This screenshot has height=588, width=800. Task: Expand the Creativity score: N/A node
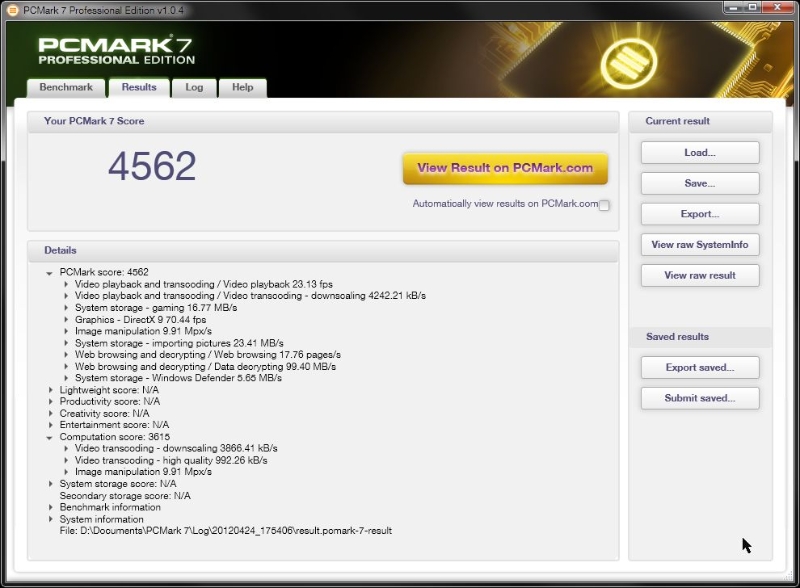pos(50,413)
